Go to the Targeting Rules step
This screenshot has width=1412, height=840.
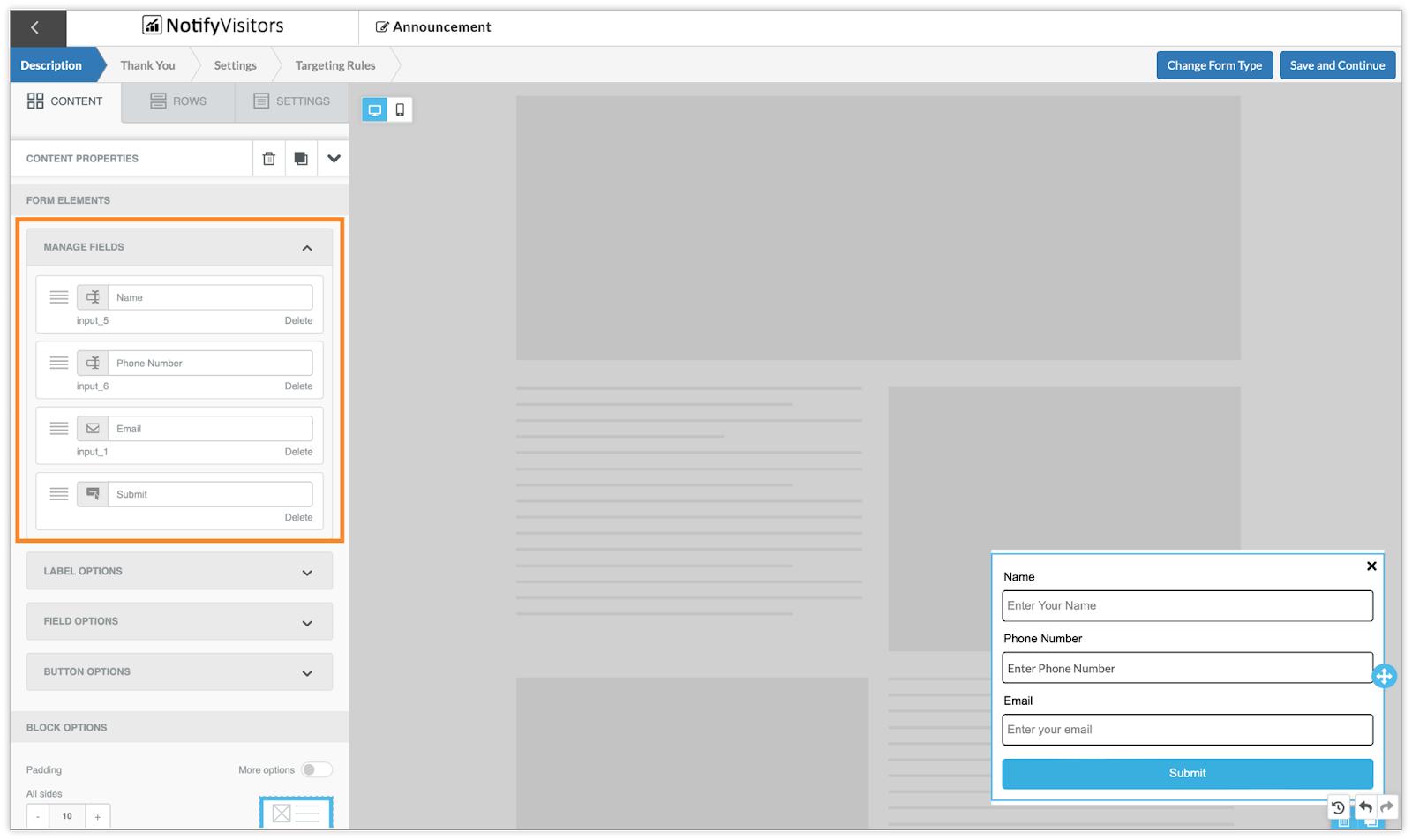335,65
